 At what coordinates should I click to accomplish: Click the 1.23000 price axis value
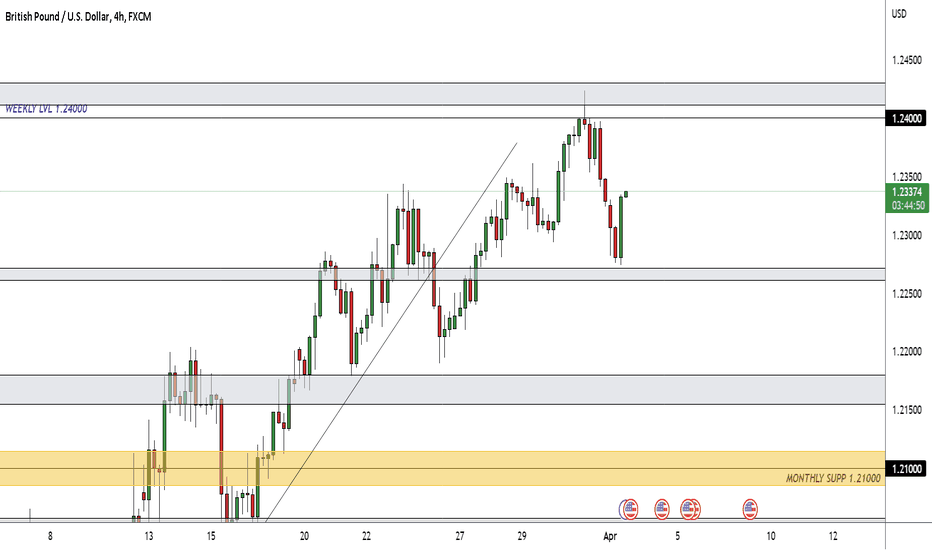coord(907,235)
